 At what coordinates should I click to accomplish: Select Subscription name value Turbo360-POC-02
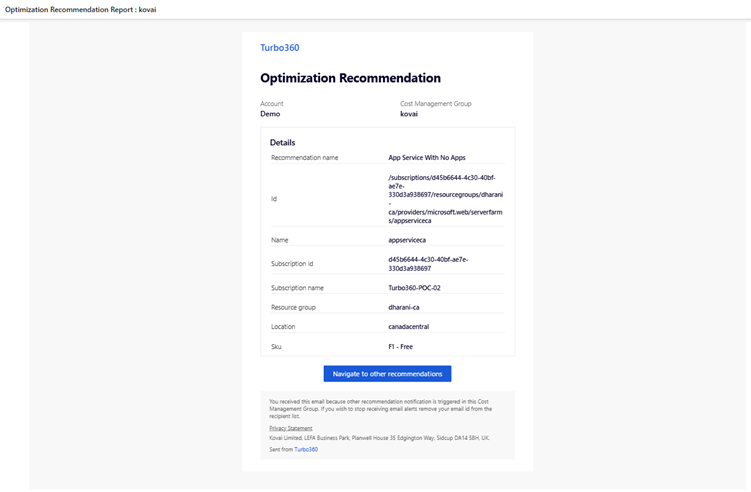414,288
